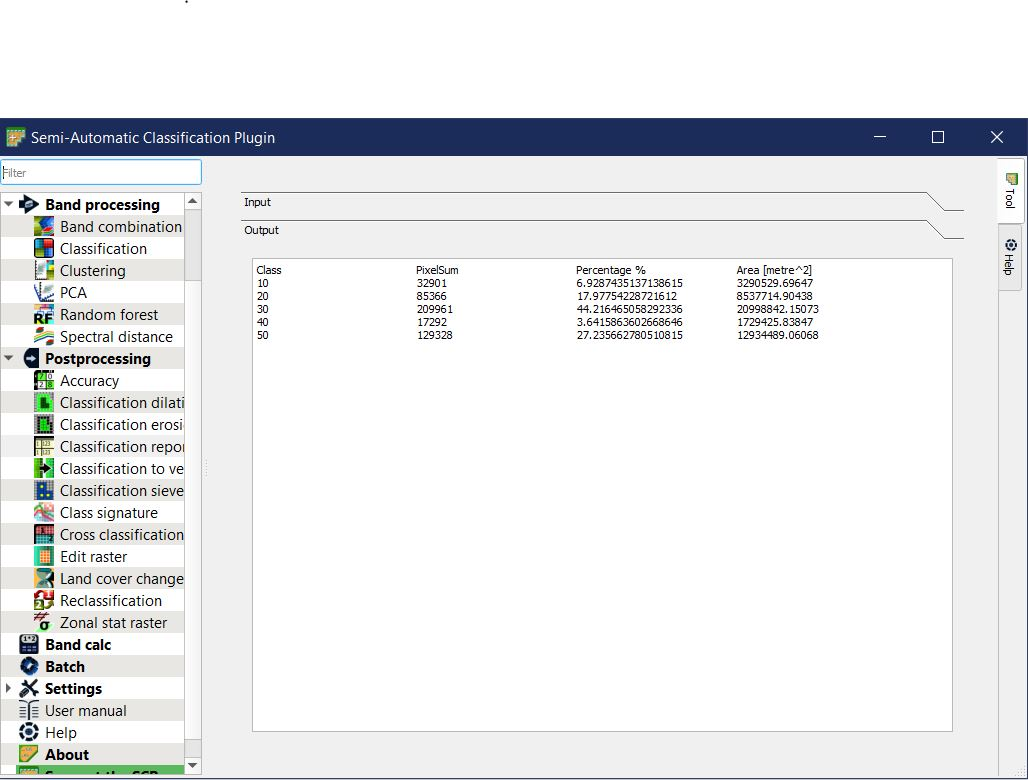
Task: Click the Band combination icon
Action: tap(44, 227)
